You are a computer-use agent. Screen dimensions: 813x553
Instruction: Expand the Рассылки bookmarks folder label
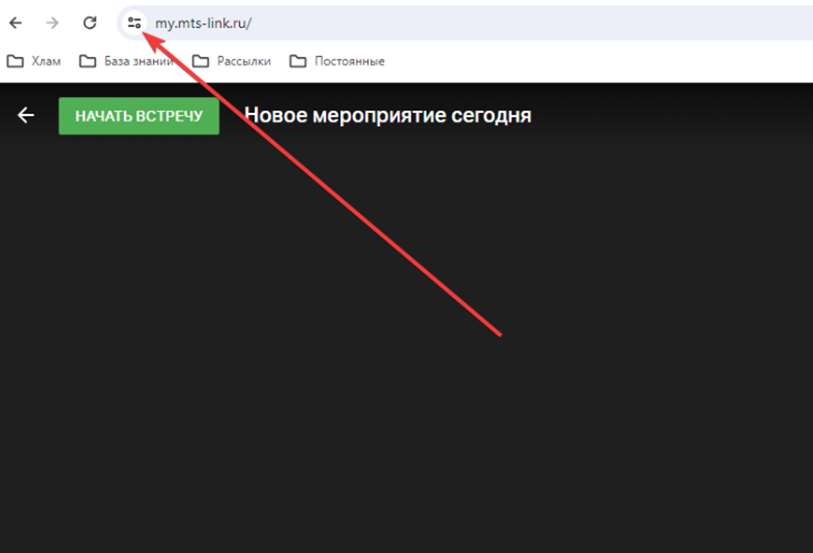click(x=243, y=61)
